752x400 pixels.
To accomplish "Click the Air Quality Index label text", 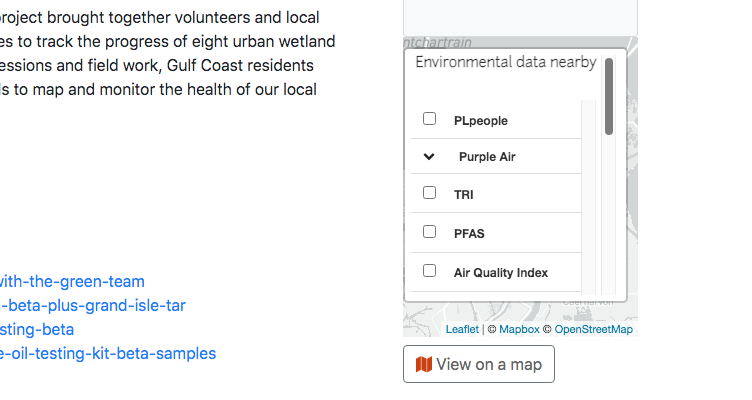I will coord(501,272).
